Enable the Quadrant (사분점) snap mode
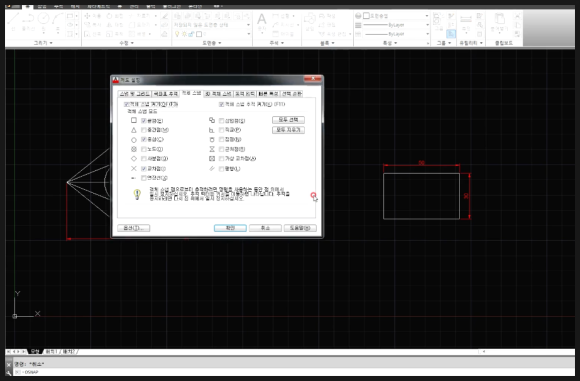The image size is (580, 381). tap(144, 159)
